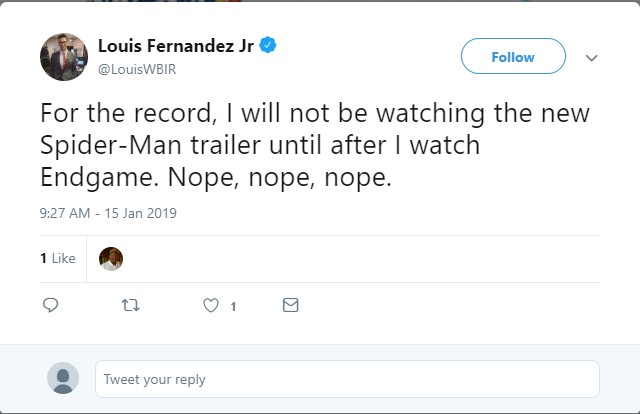The width and height of the screenshot is (640, 414).
Task: Focus the 'Tweet your reply' field
Action: click(347, 379)
